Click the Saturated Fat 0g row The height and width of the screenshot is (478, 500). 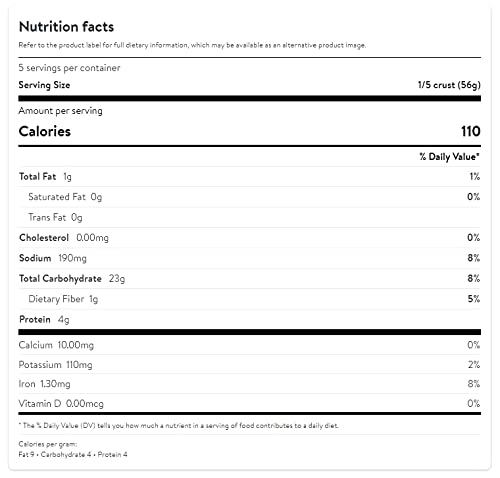[x=250, y=197]
